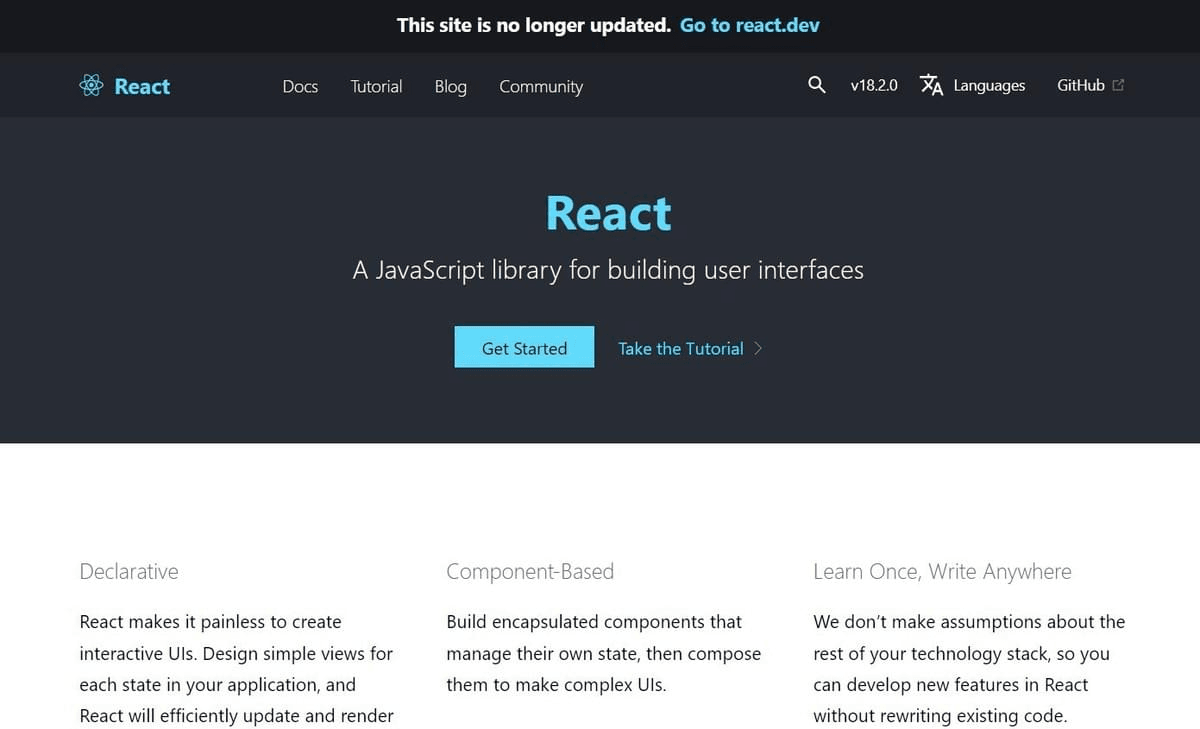The height and width of the screenshot is (729, 1200).
Task: Switch to the Tutorial nav entry
Action: 376,87
